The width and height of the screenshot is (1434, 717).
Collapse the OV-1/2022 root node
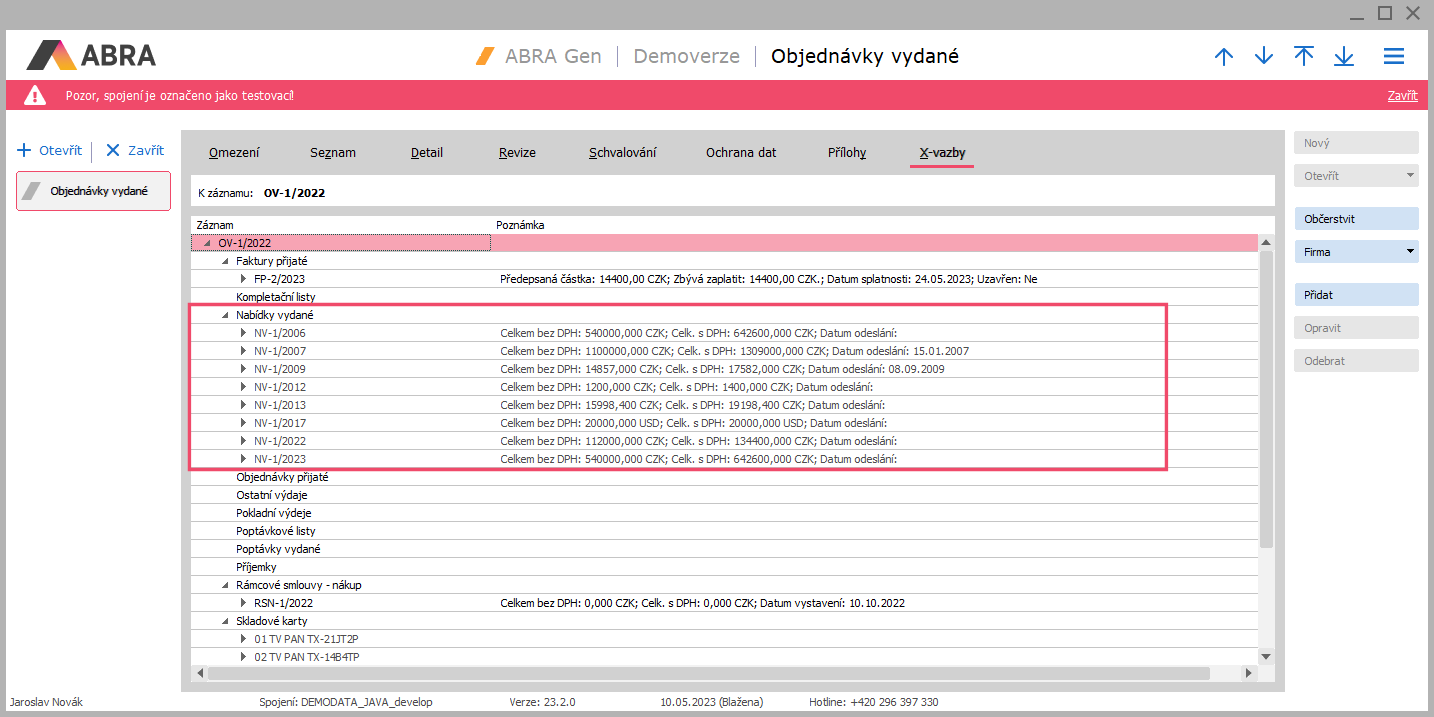[207, 243]
